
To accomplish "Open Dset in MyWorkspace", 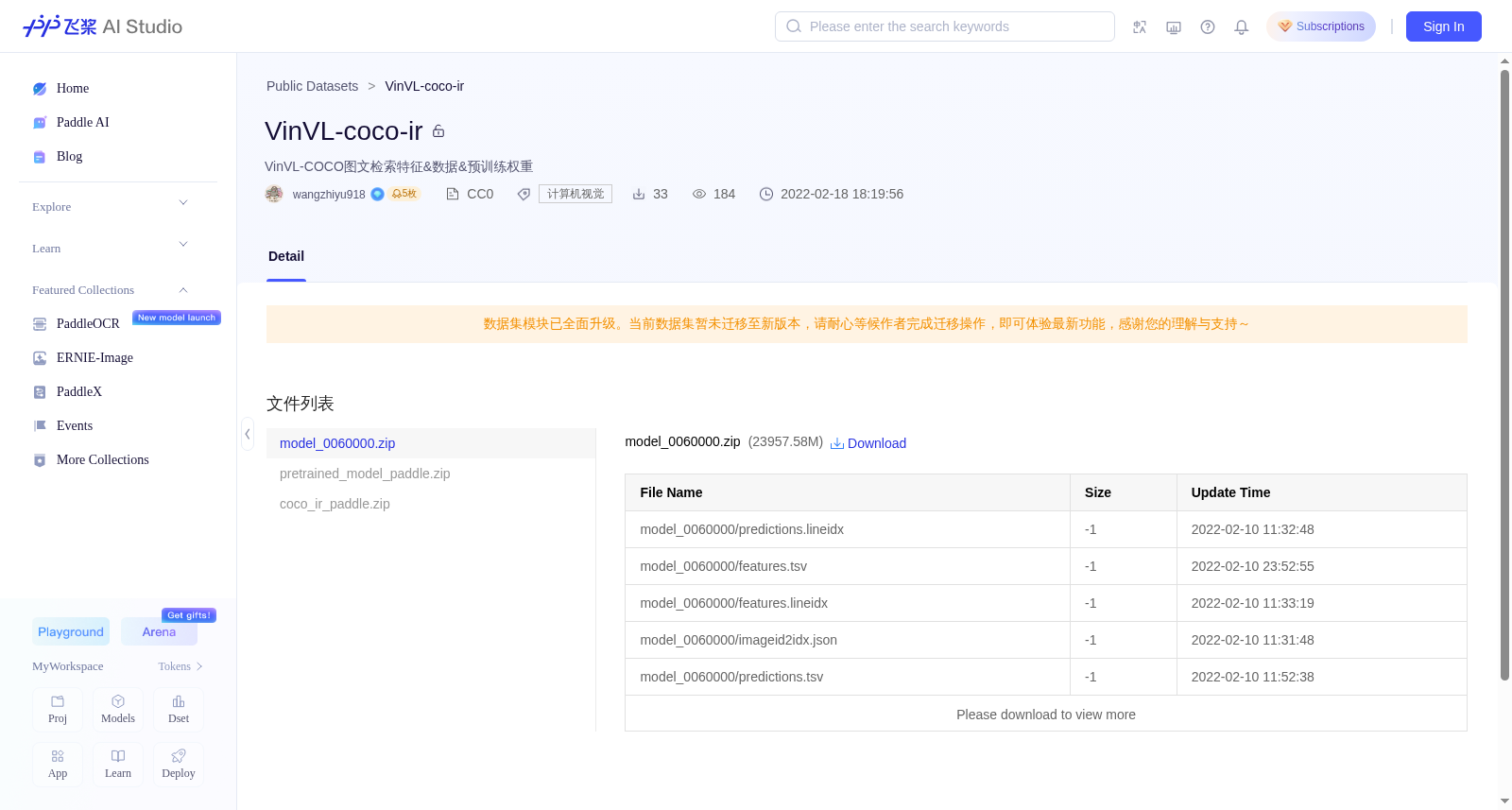I will click(x=179, y=710).
